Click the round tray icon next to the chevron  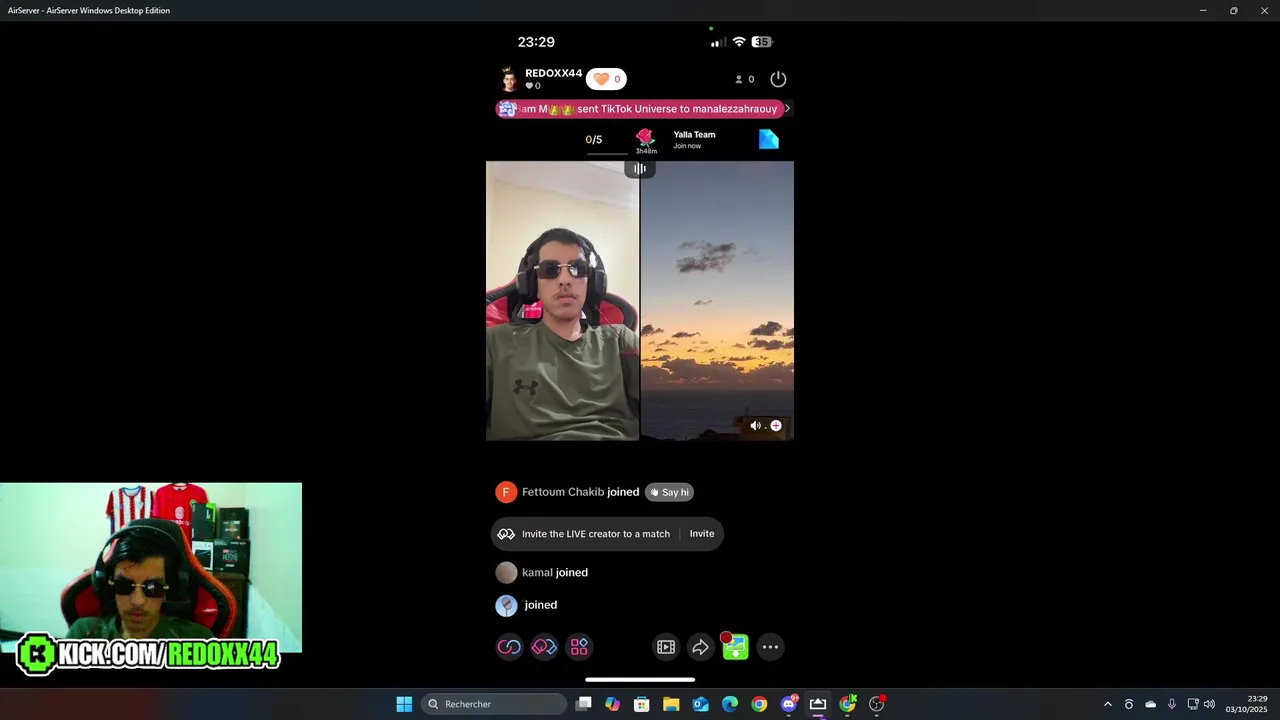(x=1129, y=704)
